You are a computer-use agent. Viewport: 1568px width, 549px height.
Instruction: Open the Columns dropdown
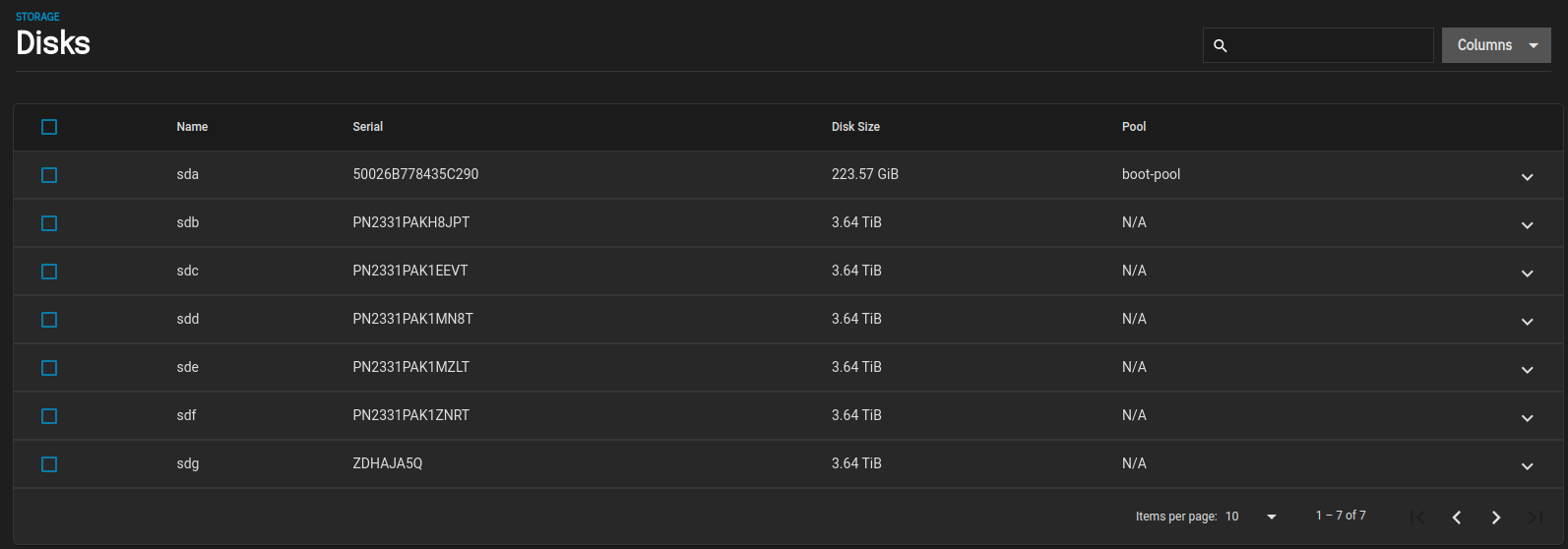click(x=1496, y=45)
